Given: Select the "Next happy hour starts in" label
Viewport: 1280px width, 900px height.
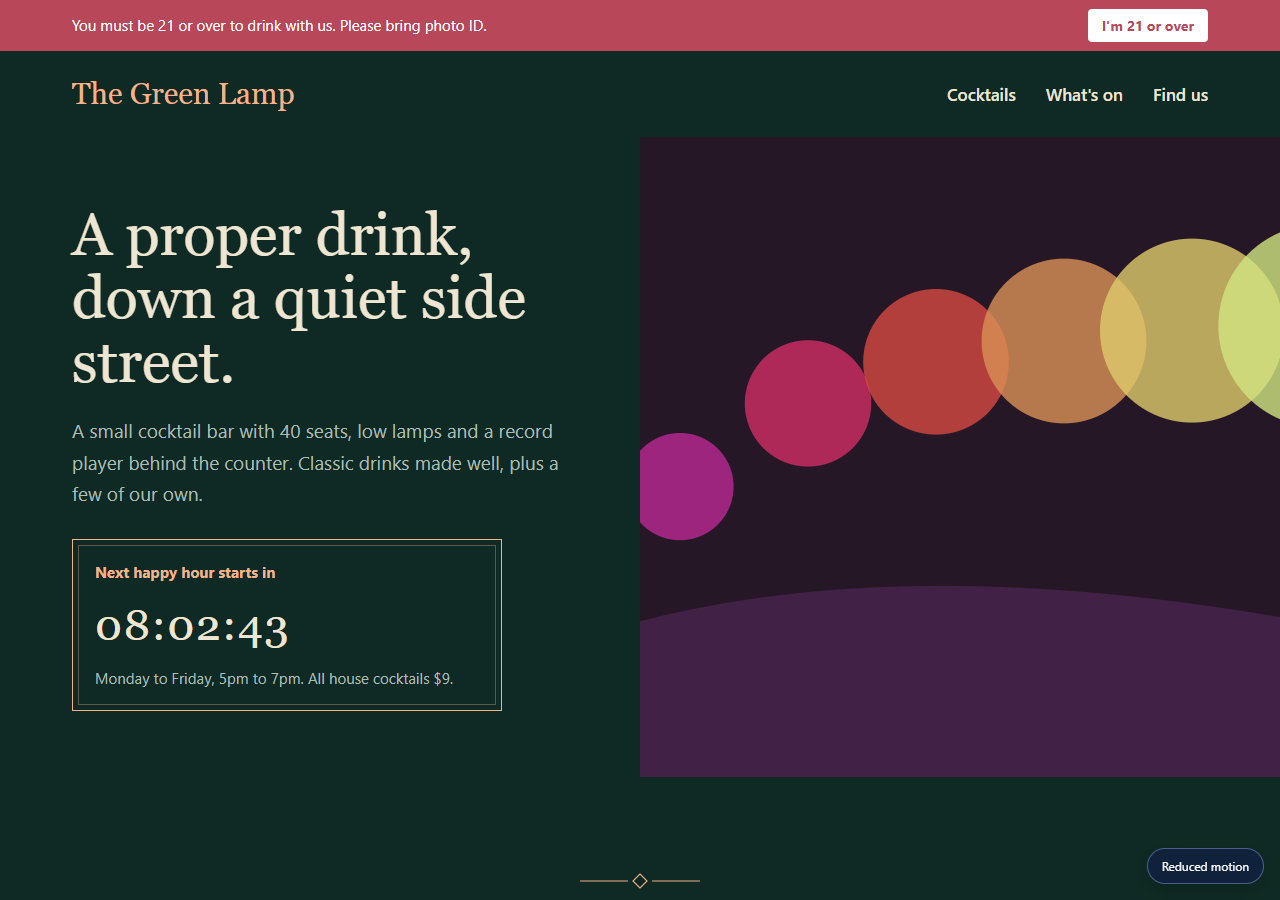Looking at the screenshot, I should tap(185, 573).
